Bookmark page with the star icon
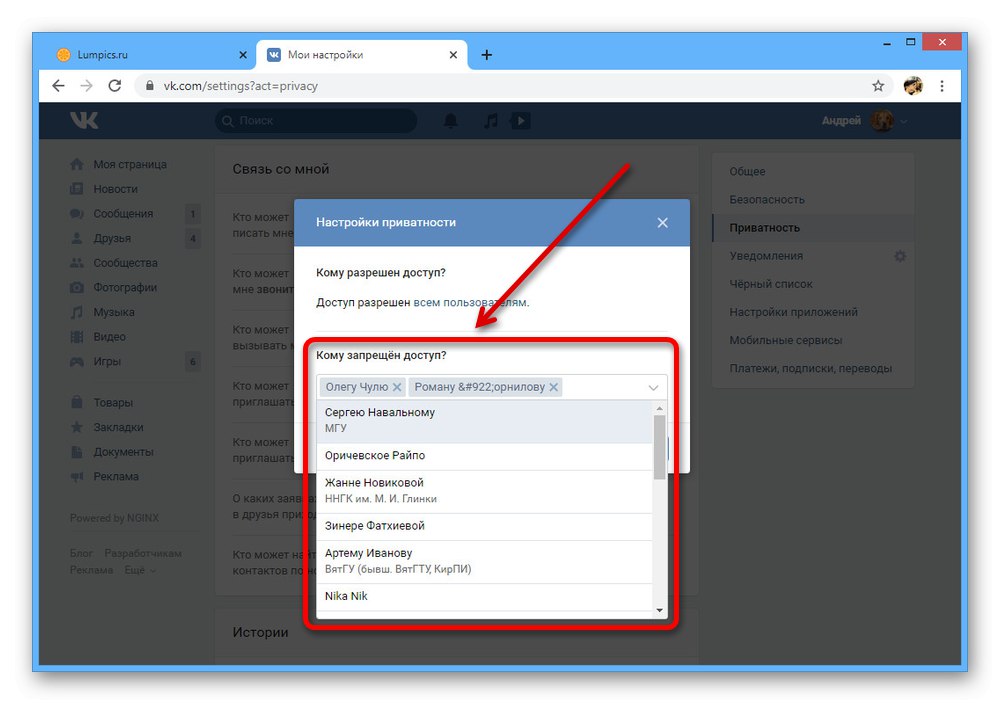Screen dimensions: 1000x704 pos(878,86)
